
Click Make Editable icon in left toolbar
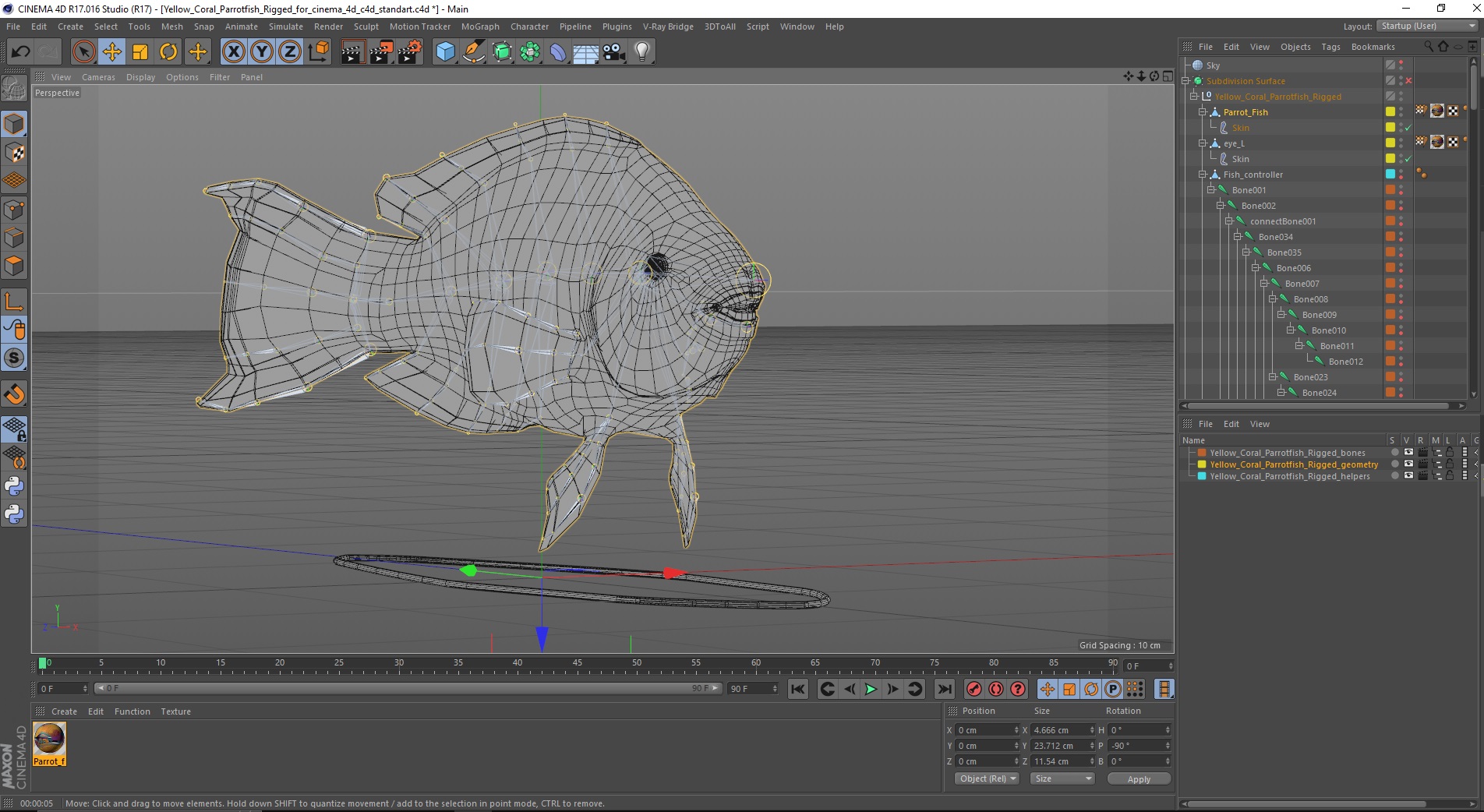[x=14, y=90]
